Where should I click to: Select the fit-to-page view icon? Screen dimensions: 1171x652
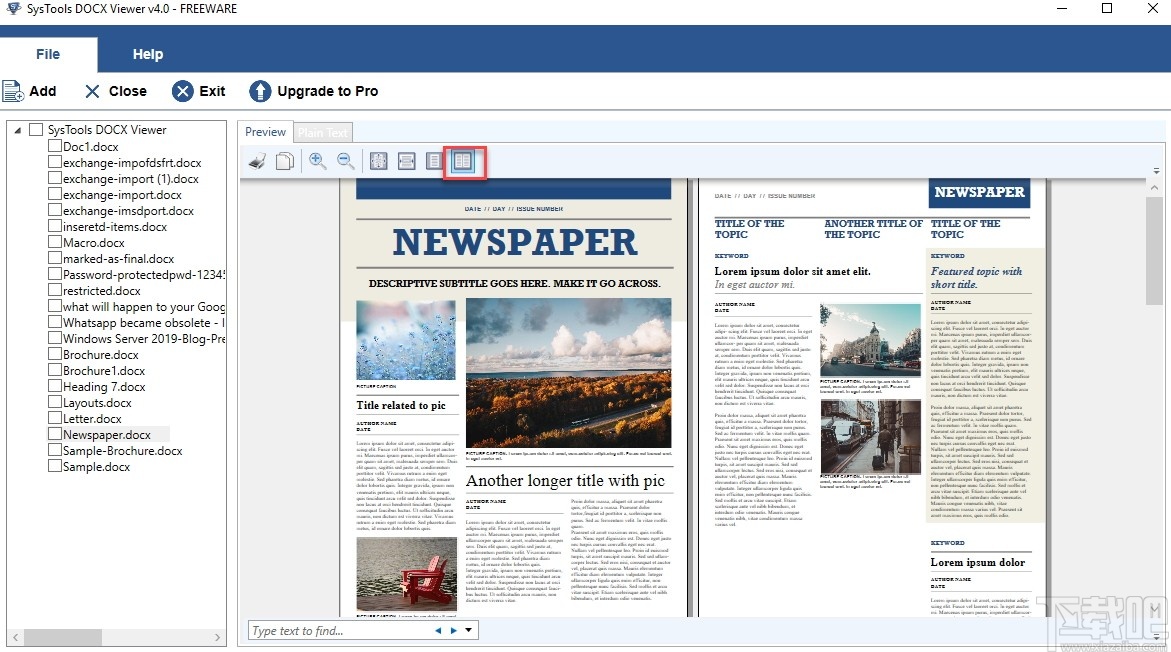[x=378, y=160]
